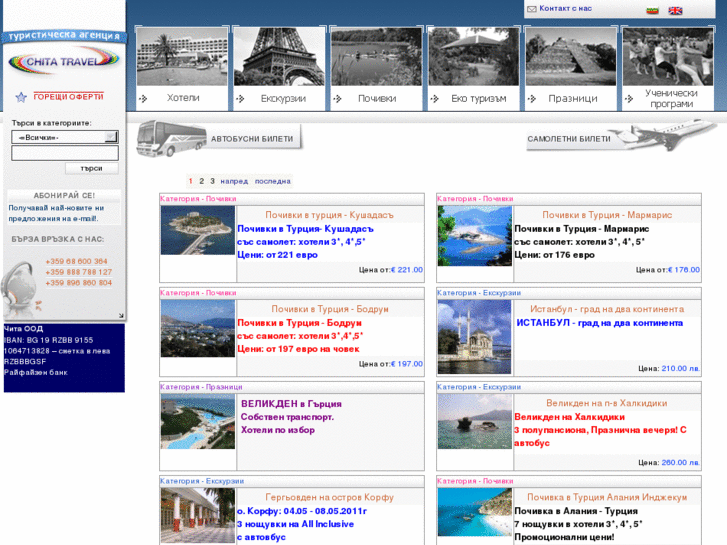The image size is (727, 545).
Task: Click the Абонирай се subscription heading
Action: (65, 195)
